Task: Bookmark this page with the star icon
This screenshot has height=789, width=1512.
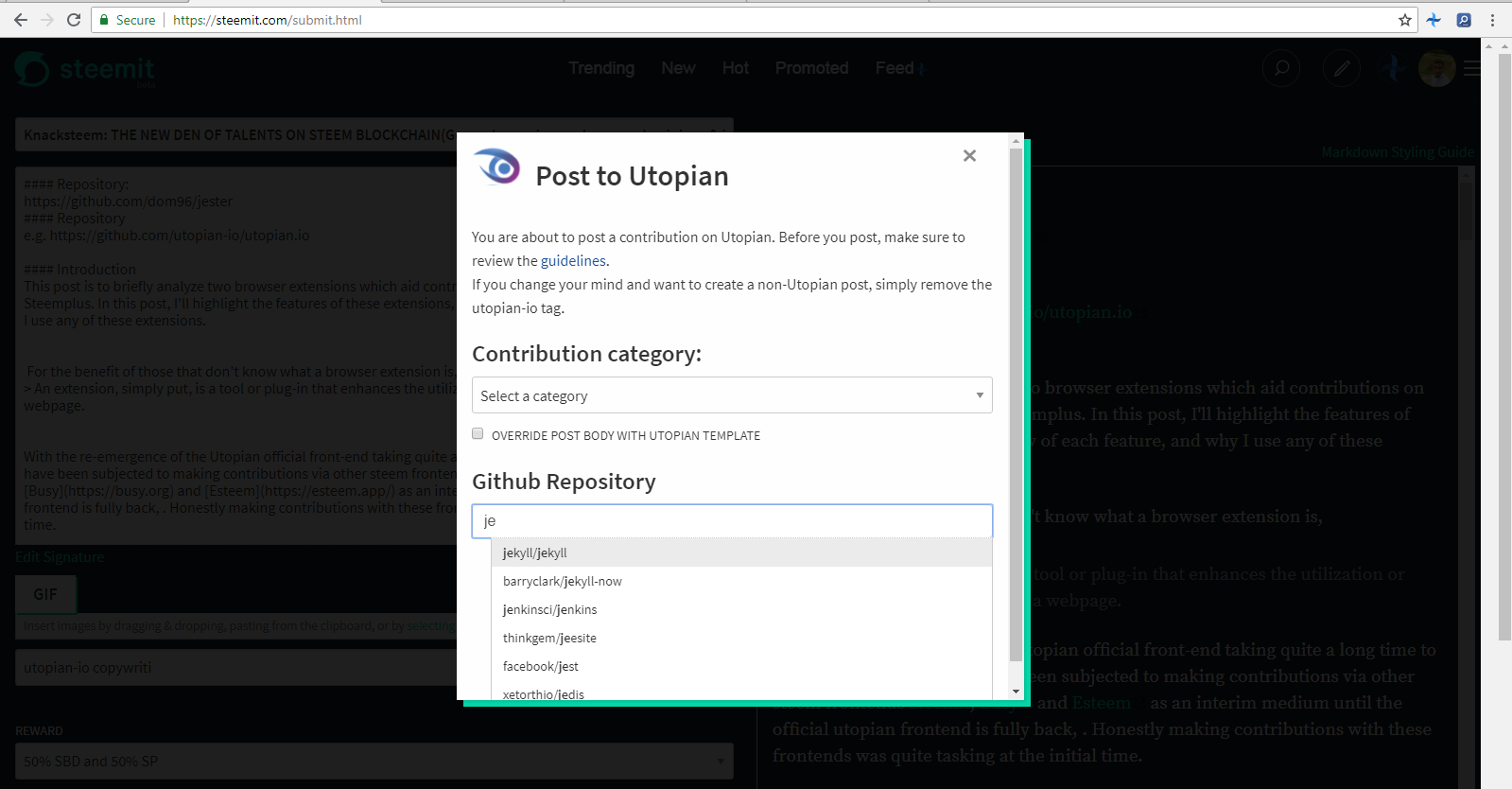Action: (1405, 20)
